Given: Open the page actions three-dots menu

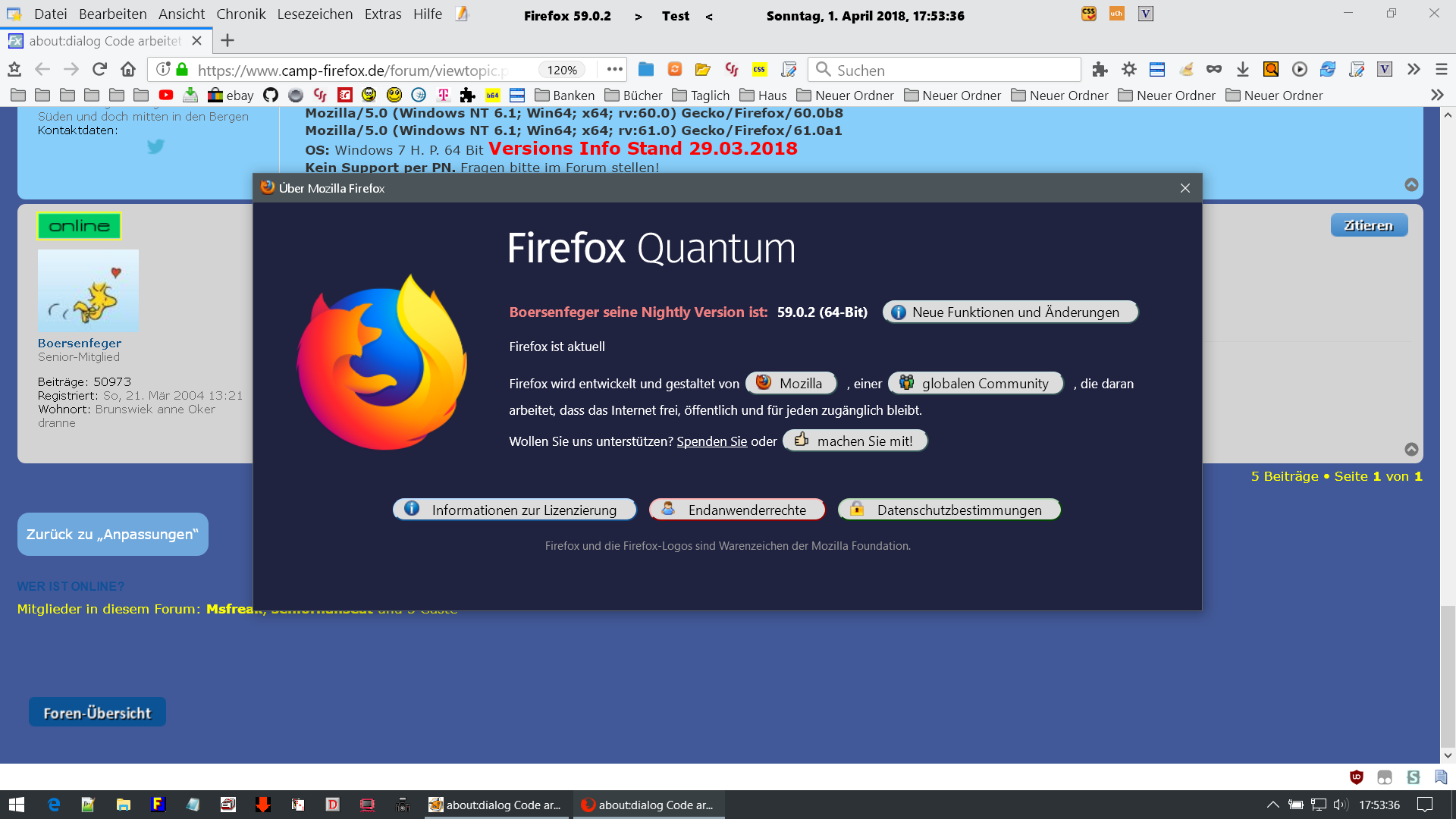Looking at the screenshot, I should pos(615,70).
